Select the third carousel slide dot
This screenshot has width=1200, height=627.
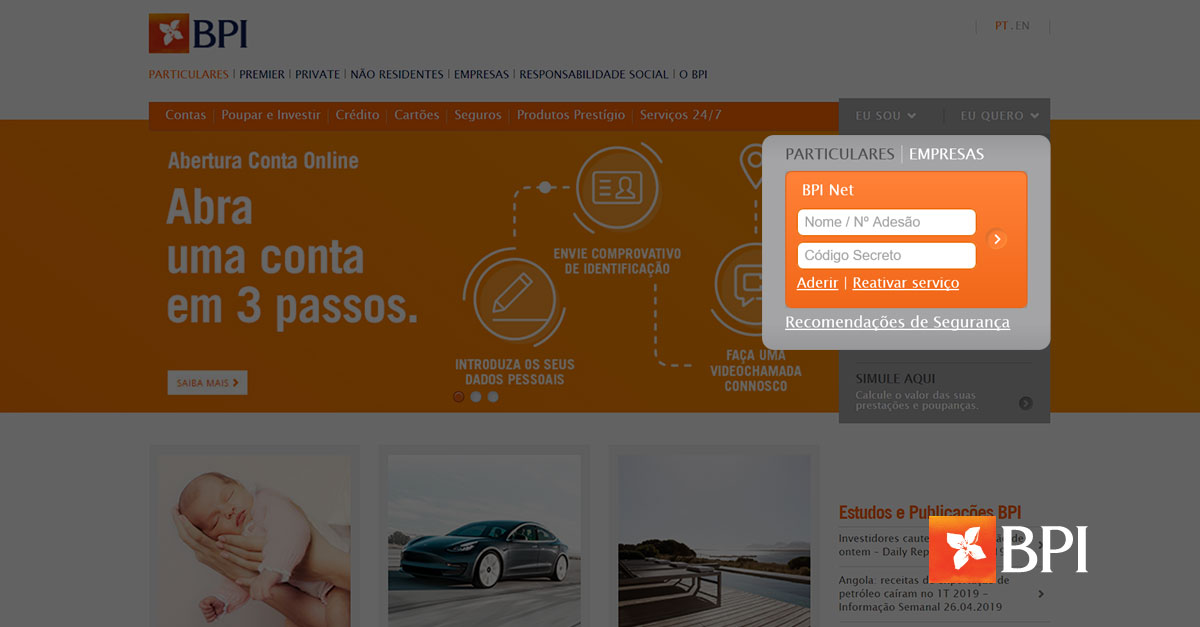492,397
